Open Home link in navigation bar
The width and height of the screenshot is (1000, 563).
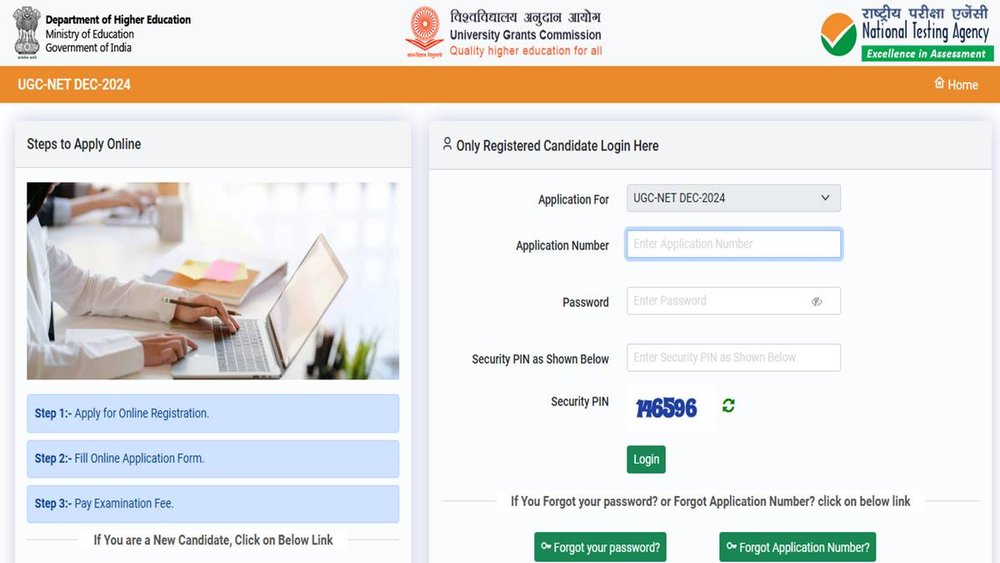click(956, 84)
